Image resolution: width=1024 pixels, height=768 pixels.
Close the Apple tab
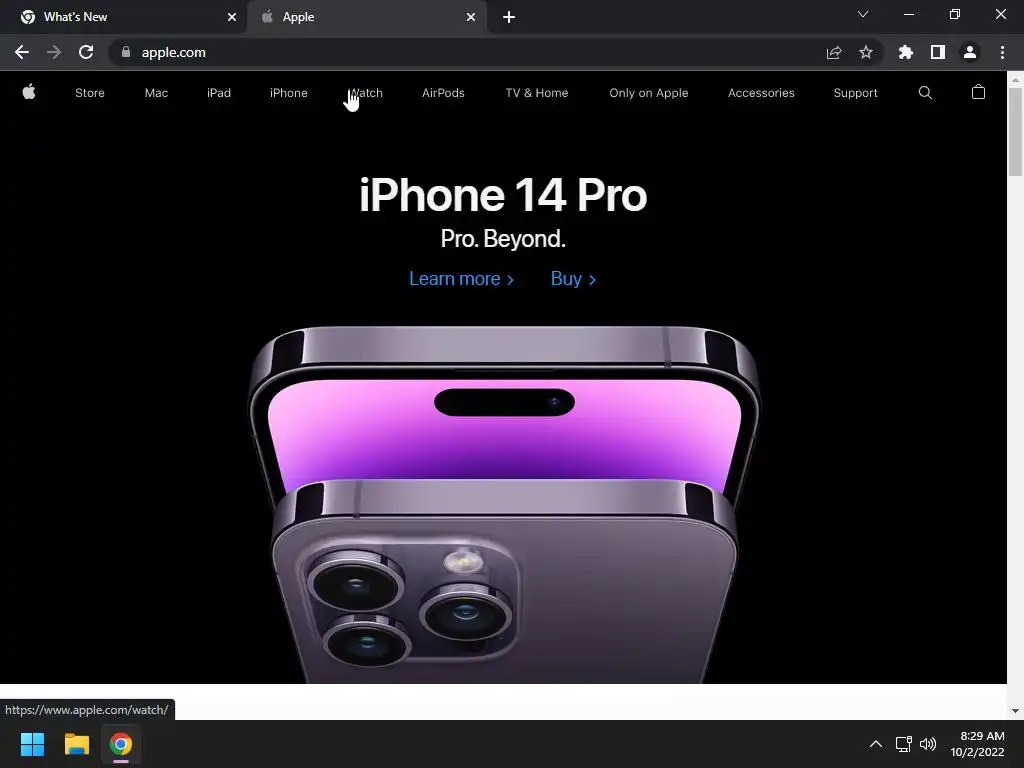[471, 17]
